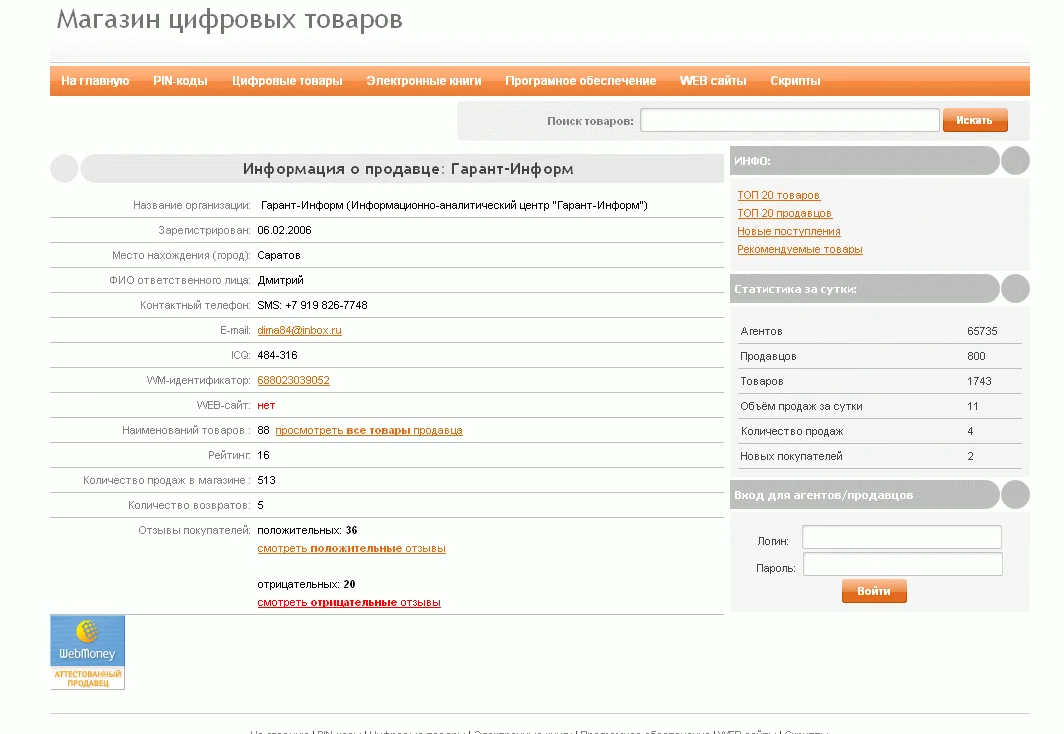The width and height of the screenshot is (1064, 734).
Task: Focus the 'Поиск товаров' search field
Action: click(x=790, y=120)
